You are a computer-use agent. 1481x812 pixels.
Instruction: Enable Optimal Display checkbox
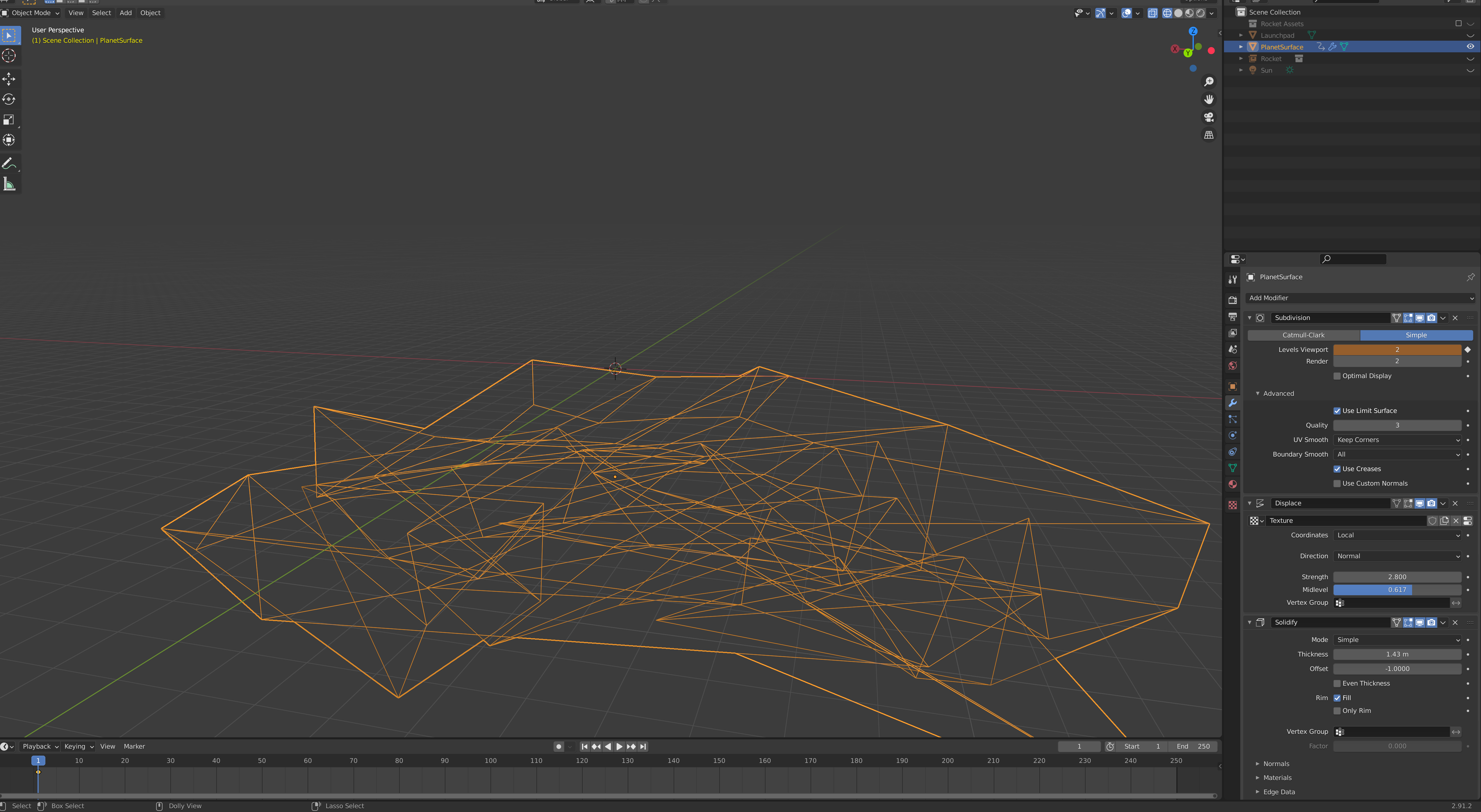[x=1337, y=376]
